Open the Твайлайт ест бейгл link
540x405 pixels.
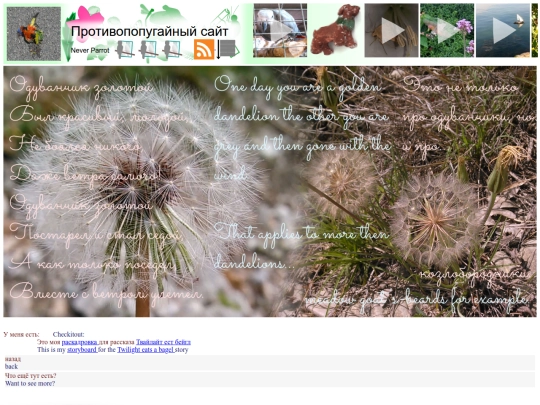coord(163,342)
